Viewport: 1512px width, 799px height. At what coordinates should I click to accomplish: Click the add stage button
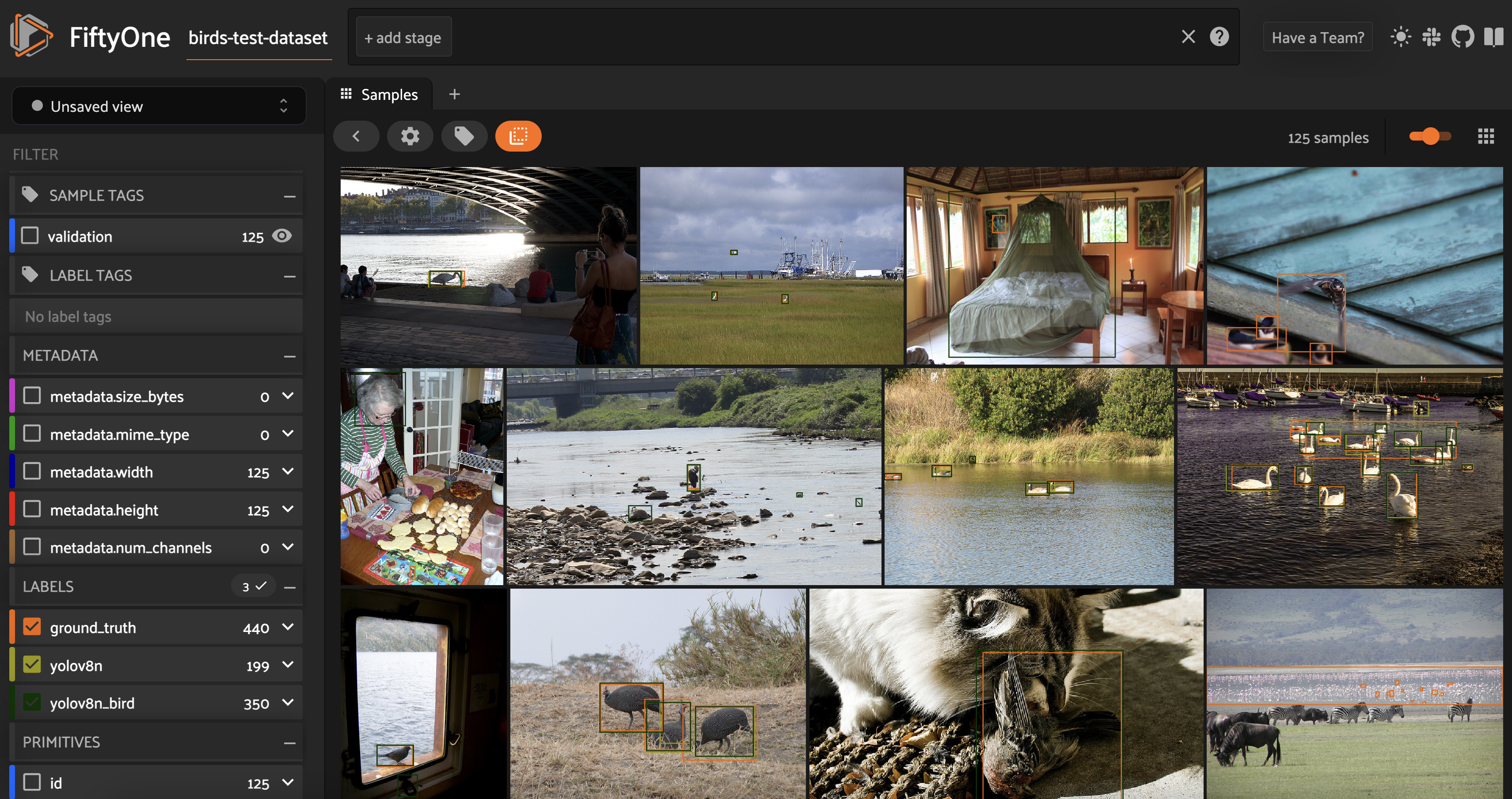coord(401,37)
